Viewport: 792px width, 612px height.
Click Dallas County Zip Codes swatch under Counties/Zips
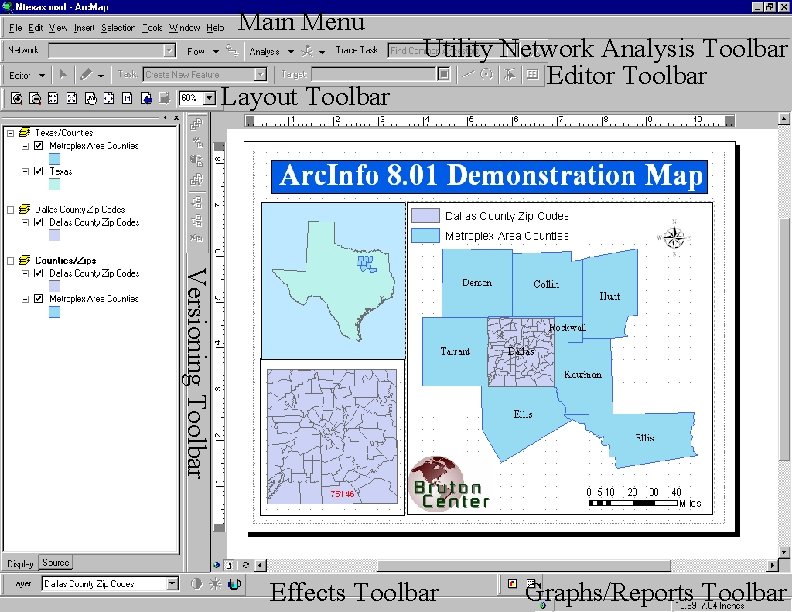[55, 286]
